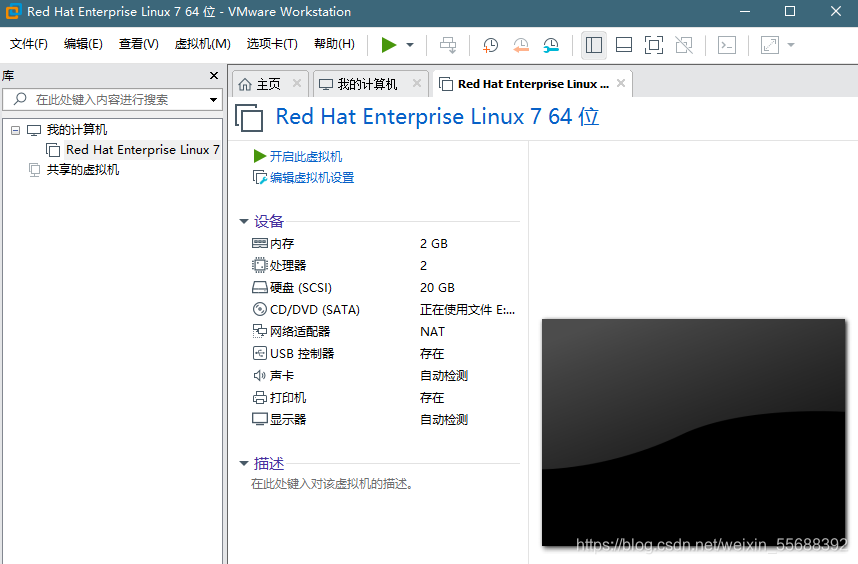This screenshot has height=564, width=858.
Task: Close the 主页 tab
Action: tap(297, 83)
